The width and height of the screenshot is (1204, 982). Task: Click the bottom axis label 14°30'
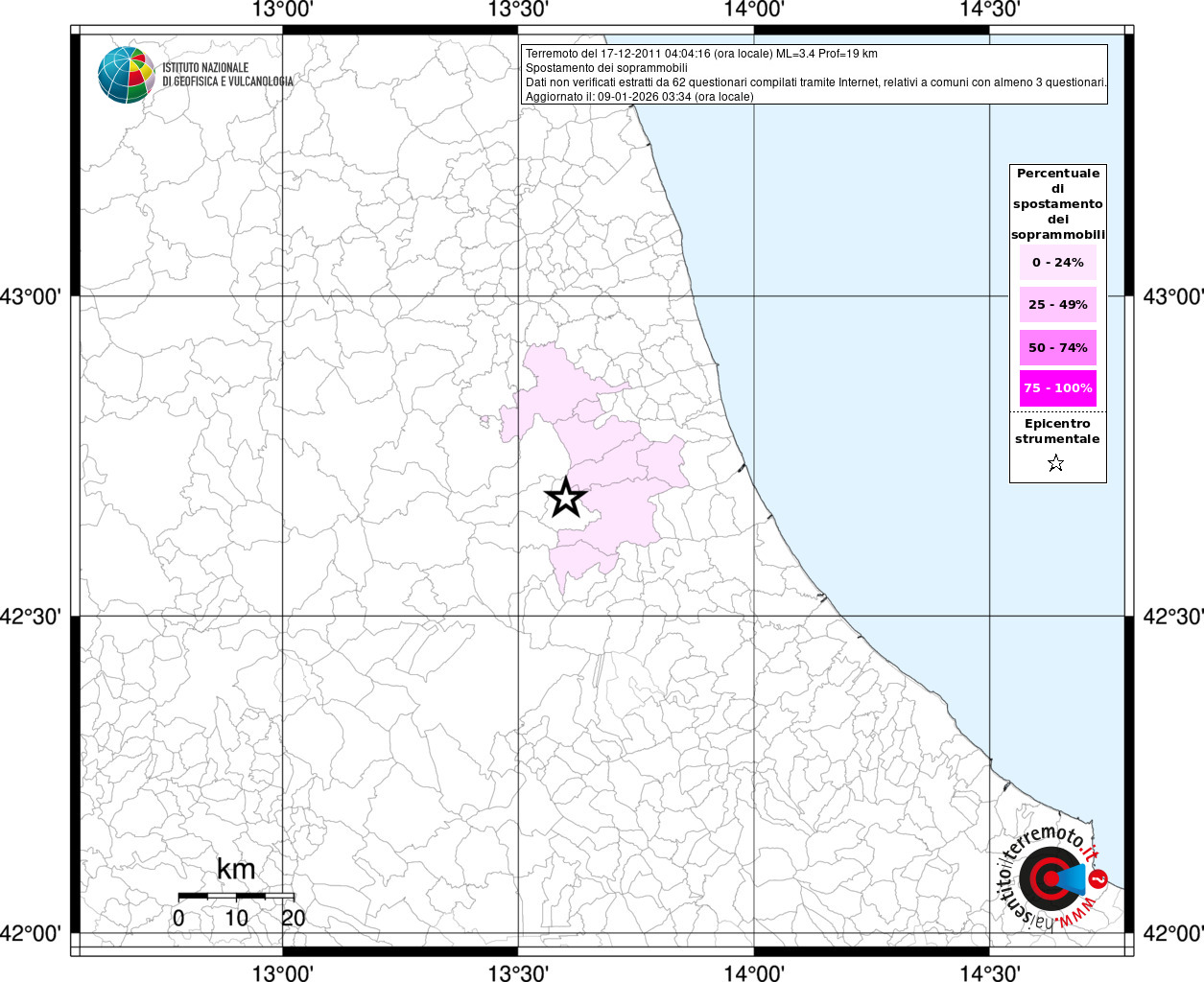pyautogui.click(x=989, y=972)
